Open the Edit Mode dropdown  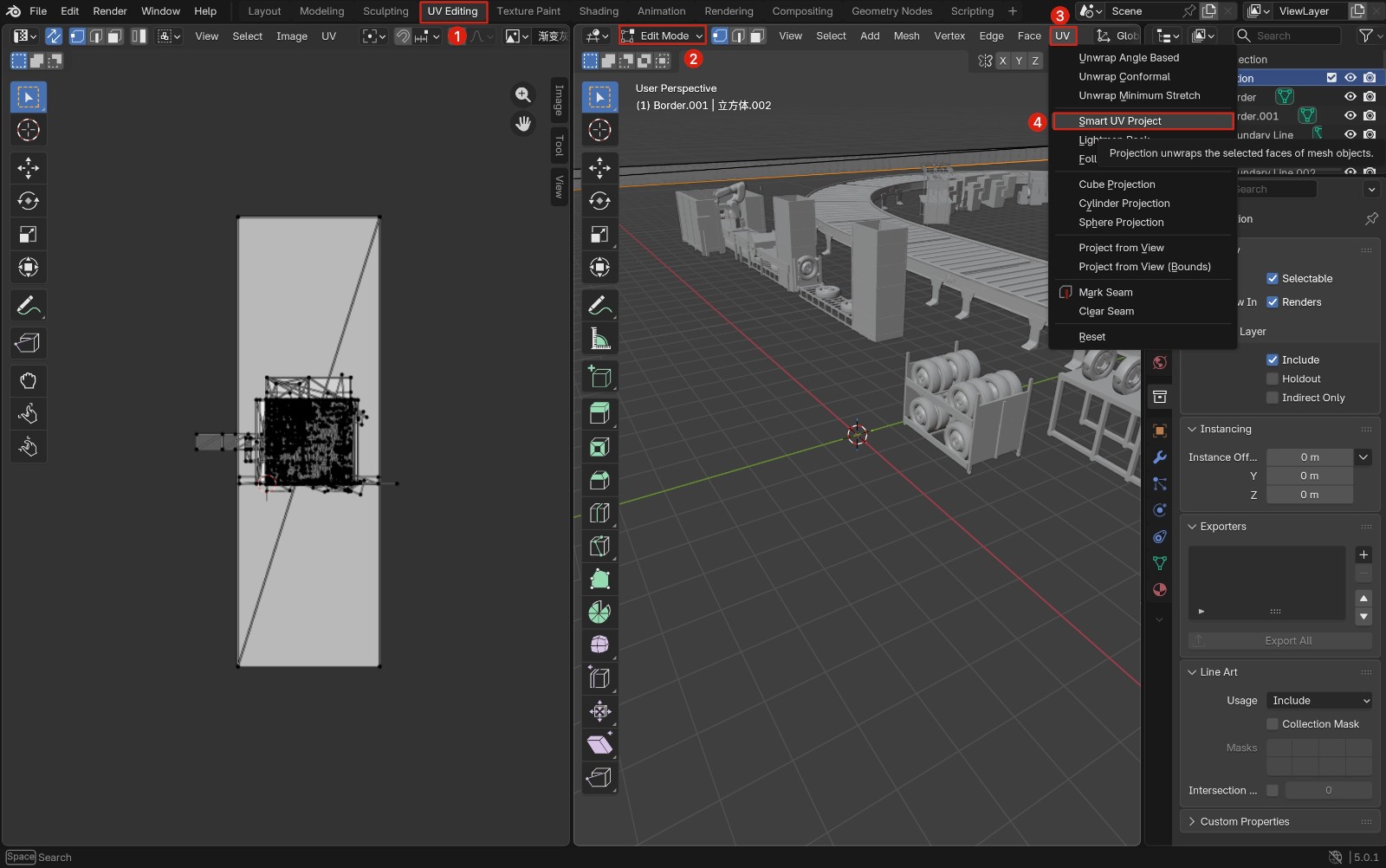tap(663, 36)
